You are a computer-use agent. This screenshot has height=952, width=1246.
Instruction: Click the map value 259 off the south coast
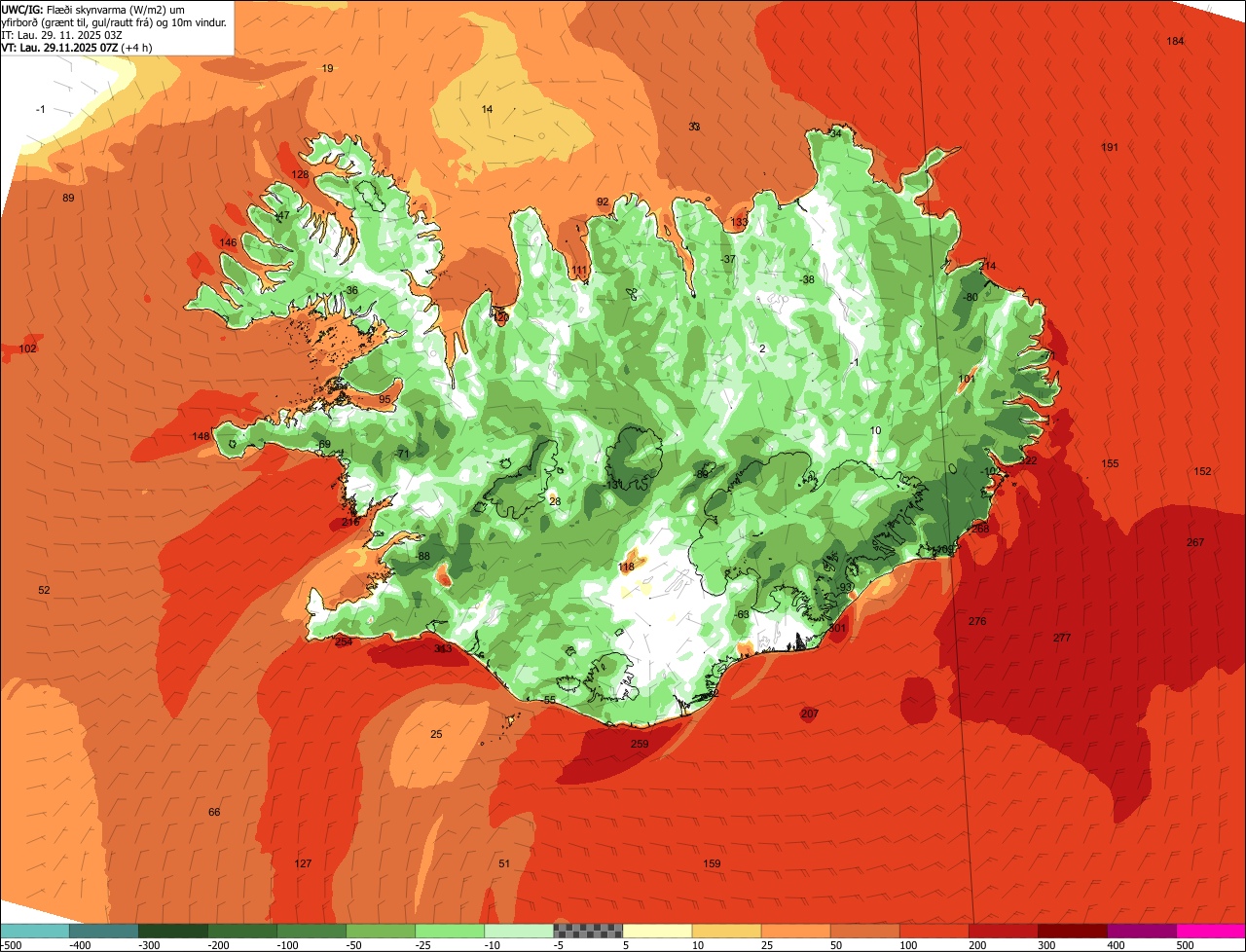pos(640,744)
